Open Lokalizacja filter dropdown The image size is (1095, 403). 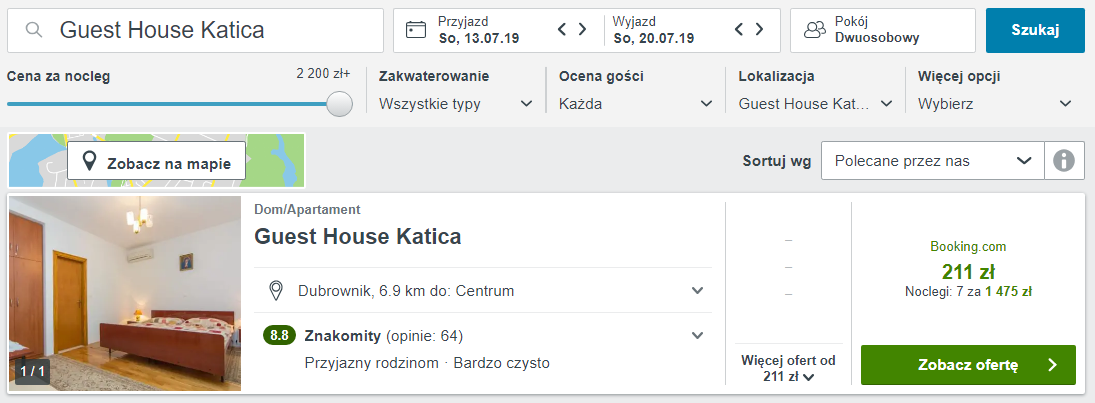click(x=816, y=104)
